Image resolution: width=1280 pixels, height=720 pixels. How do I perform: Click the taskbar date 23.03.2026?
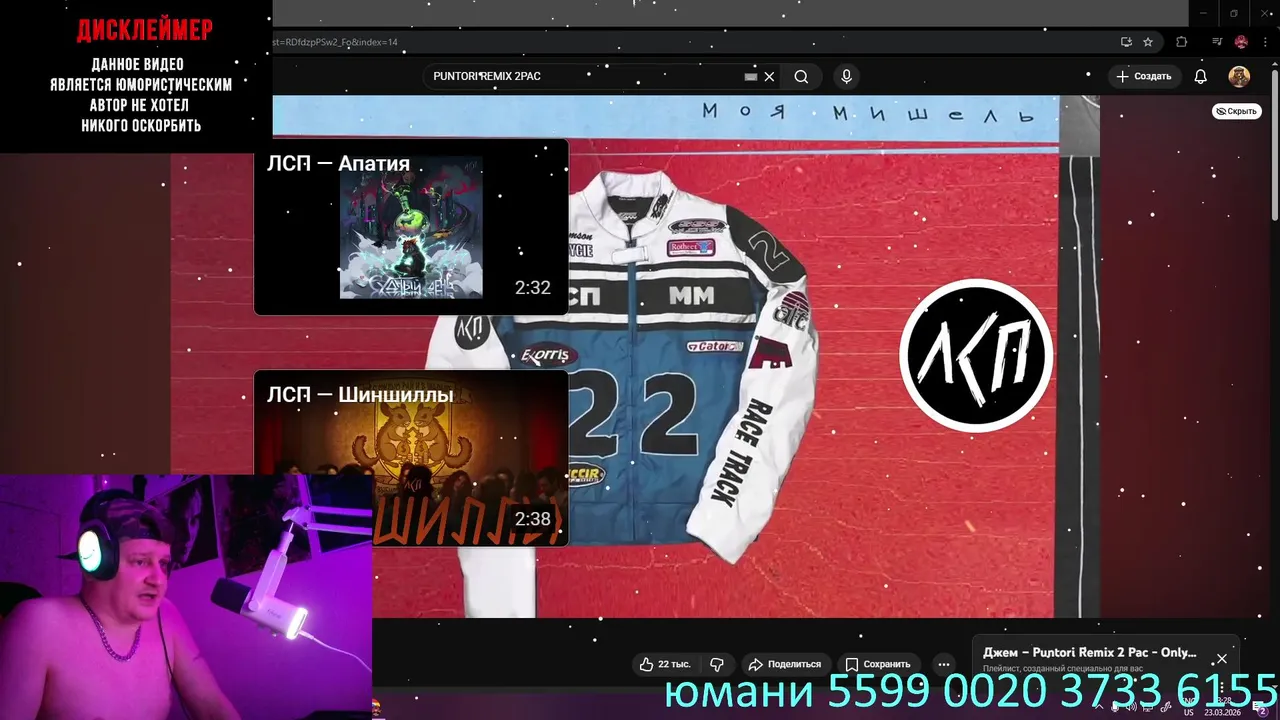(1221, 713)
